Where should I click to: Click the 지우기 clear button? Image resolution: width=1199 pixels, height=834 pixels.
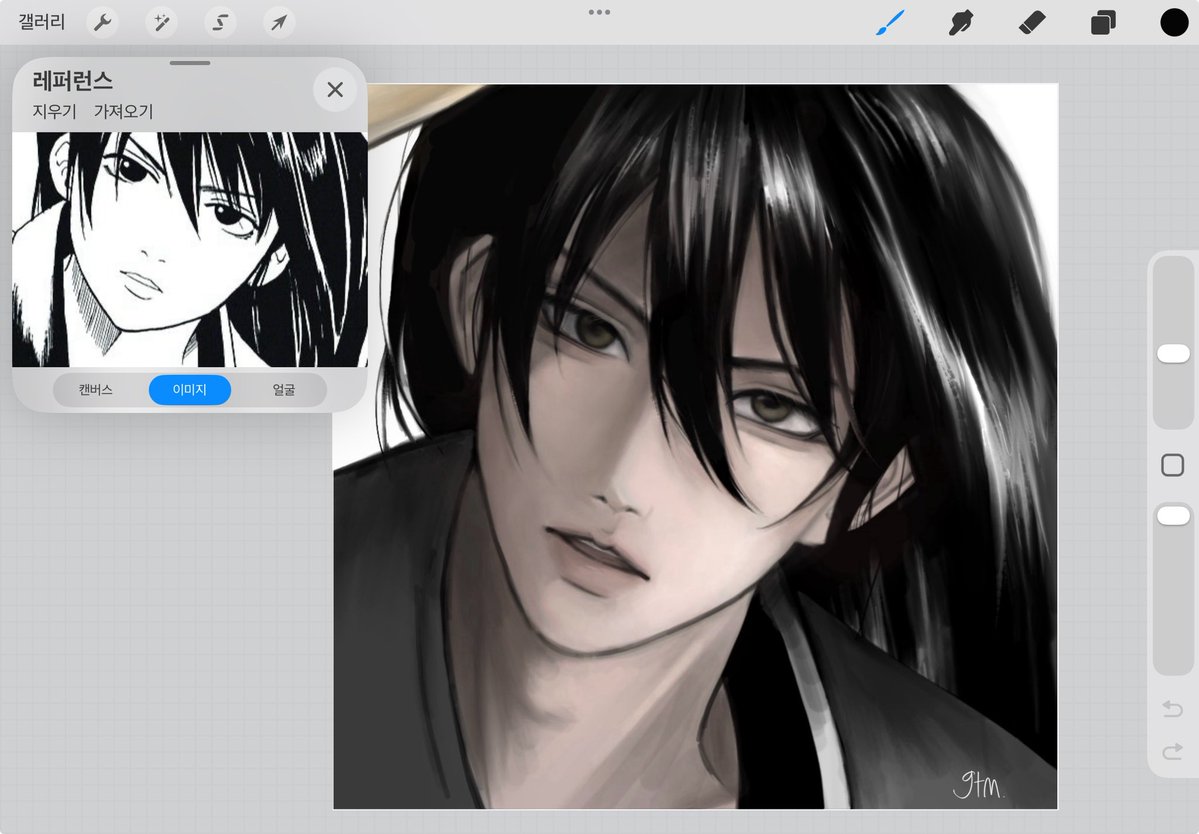[54, 112]
